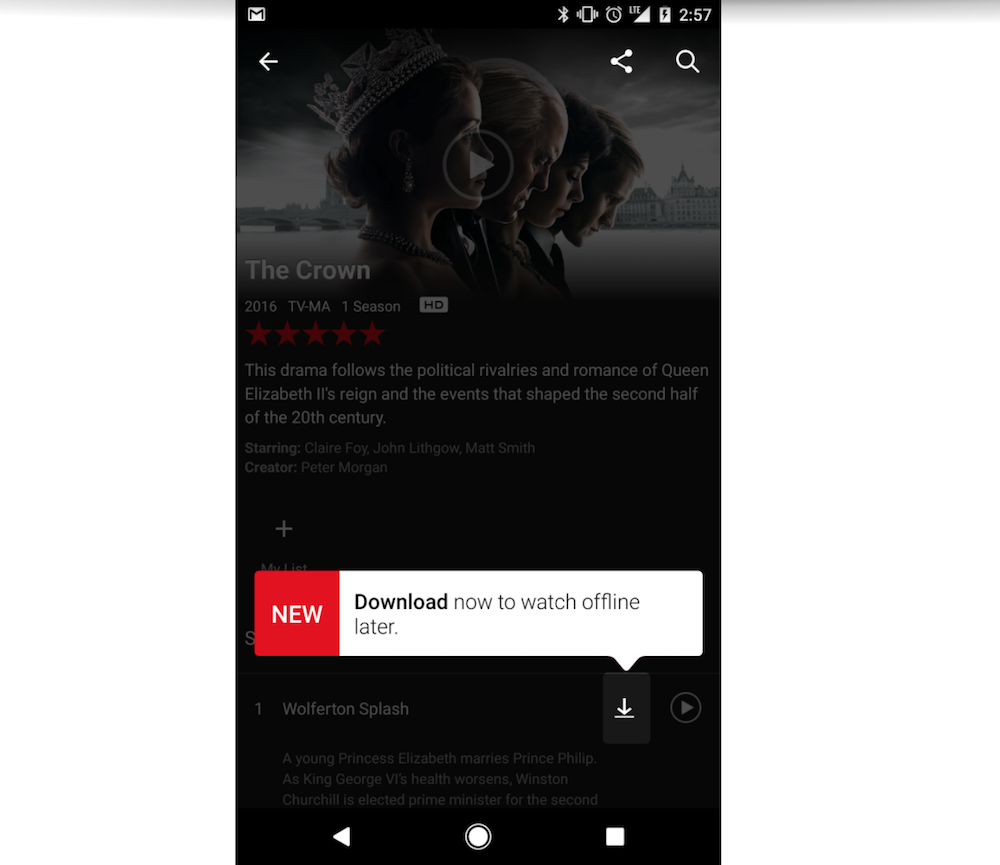1000x865 pixels.
Task: Tap the vibrate mode status icon
Action: (587, 14)
